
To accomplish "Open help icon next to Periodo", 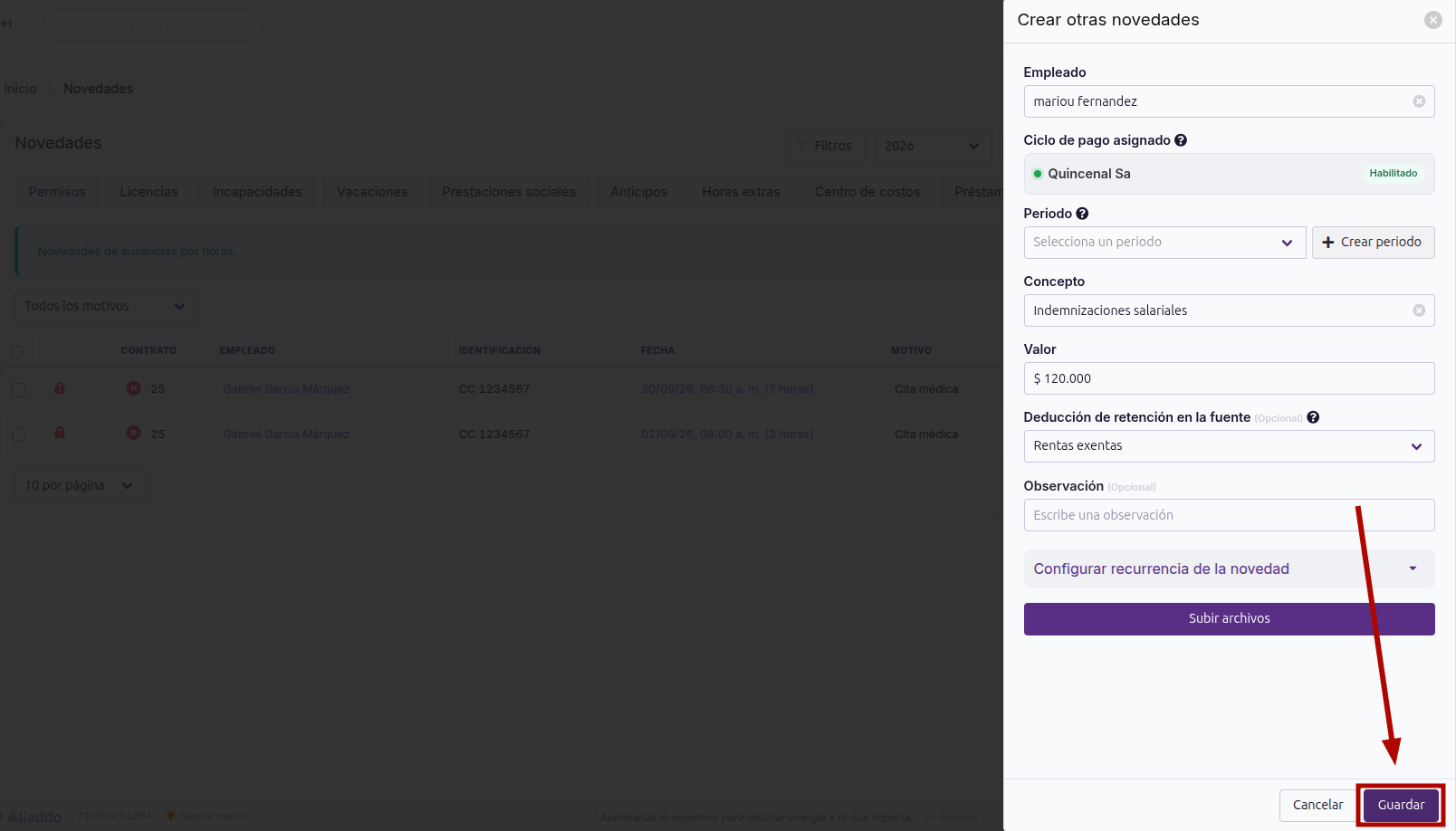I will point(1082,214).
